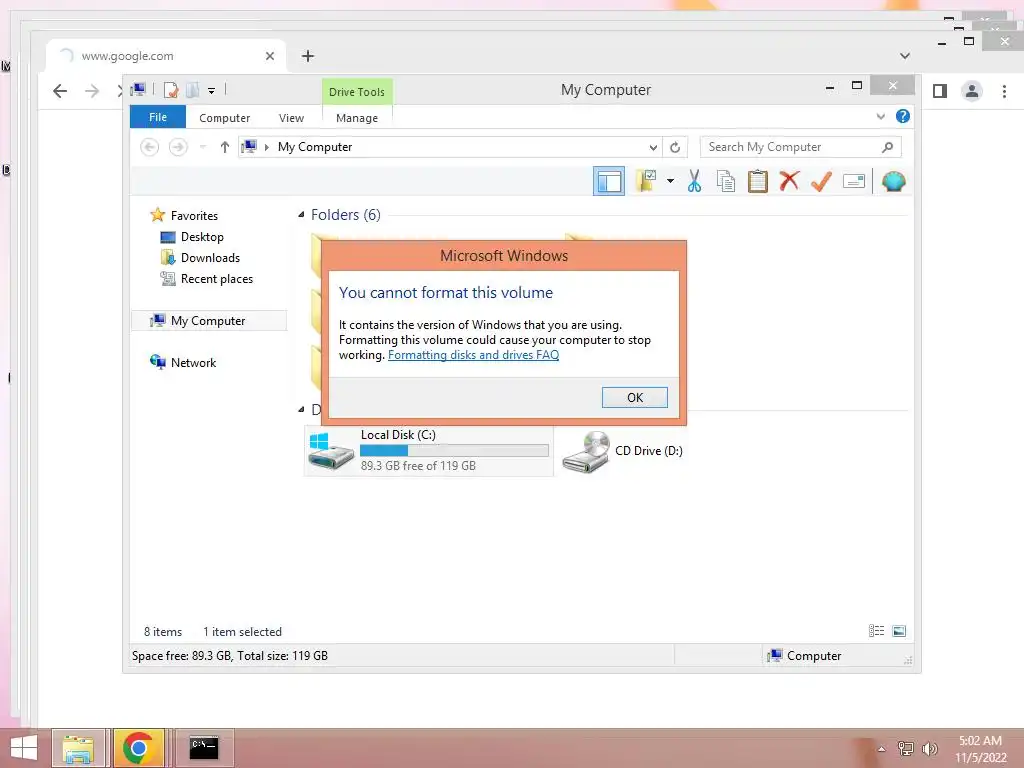Expand the address bar history dropdown
This screenshot has height=768, width=1024.
(x=652, y=148)
